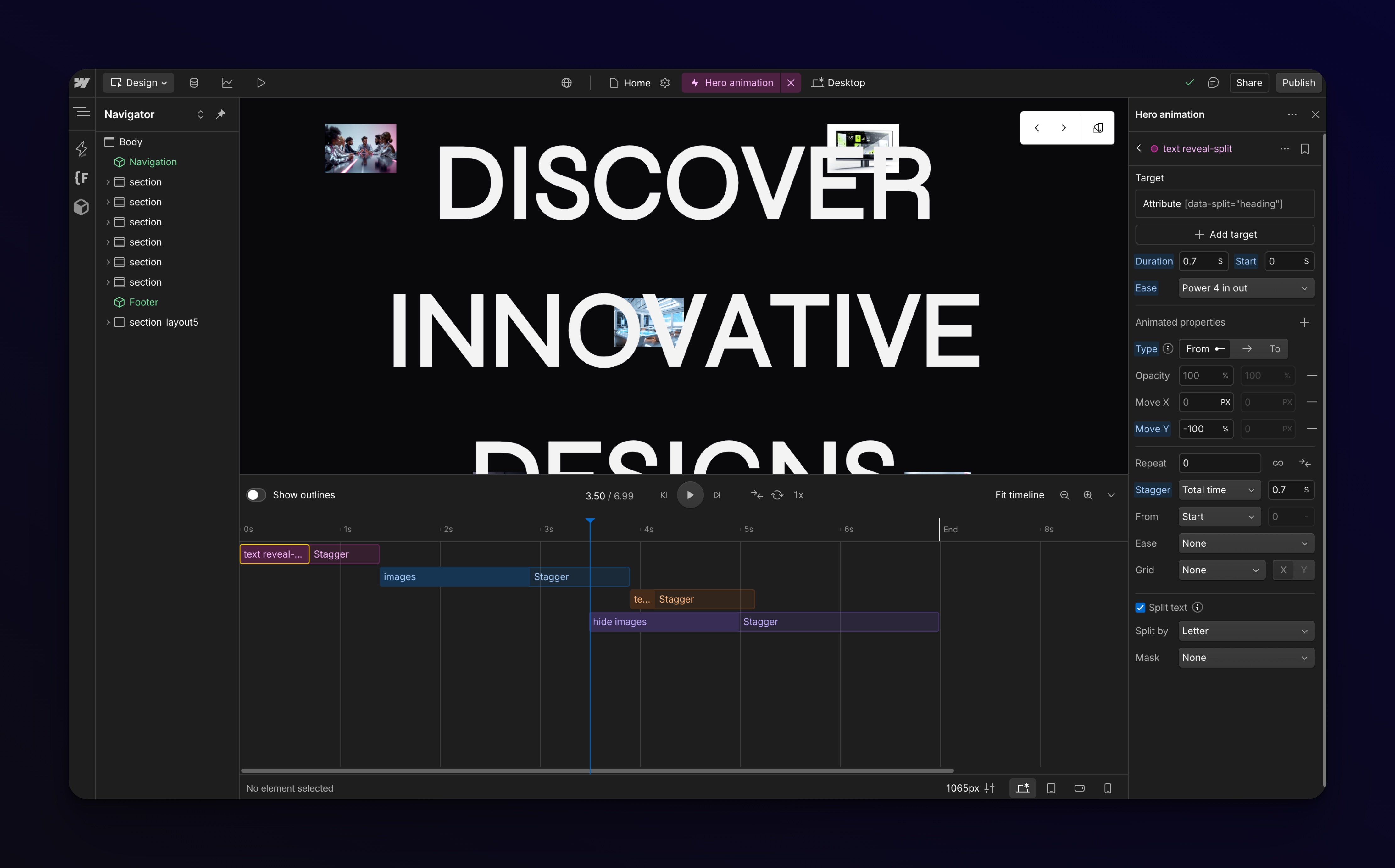Open text reveal-split more options
The image size is (1395, 868).
click(1284, 149)
